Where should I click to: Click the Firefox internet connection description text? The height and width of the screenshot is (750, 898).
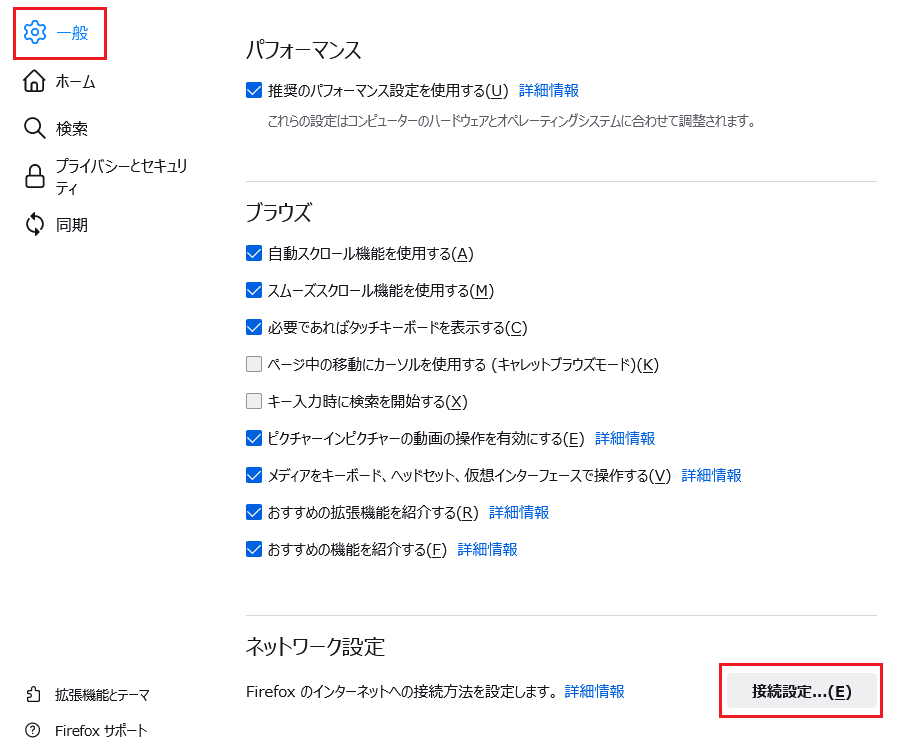(x=402, y=692)
